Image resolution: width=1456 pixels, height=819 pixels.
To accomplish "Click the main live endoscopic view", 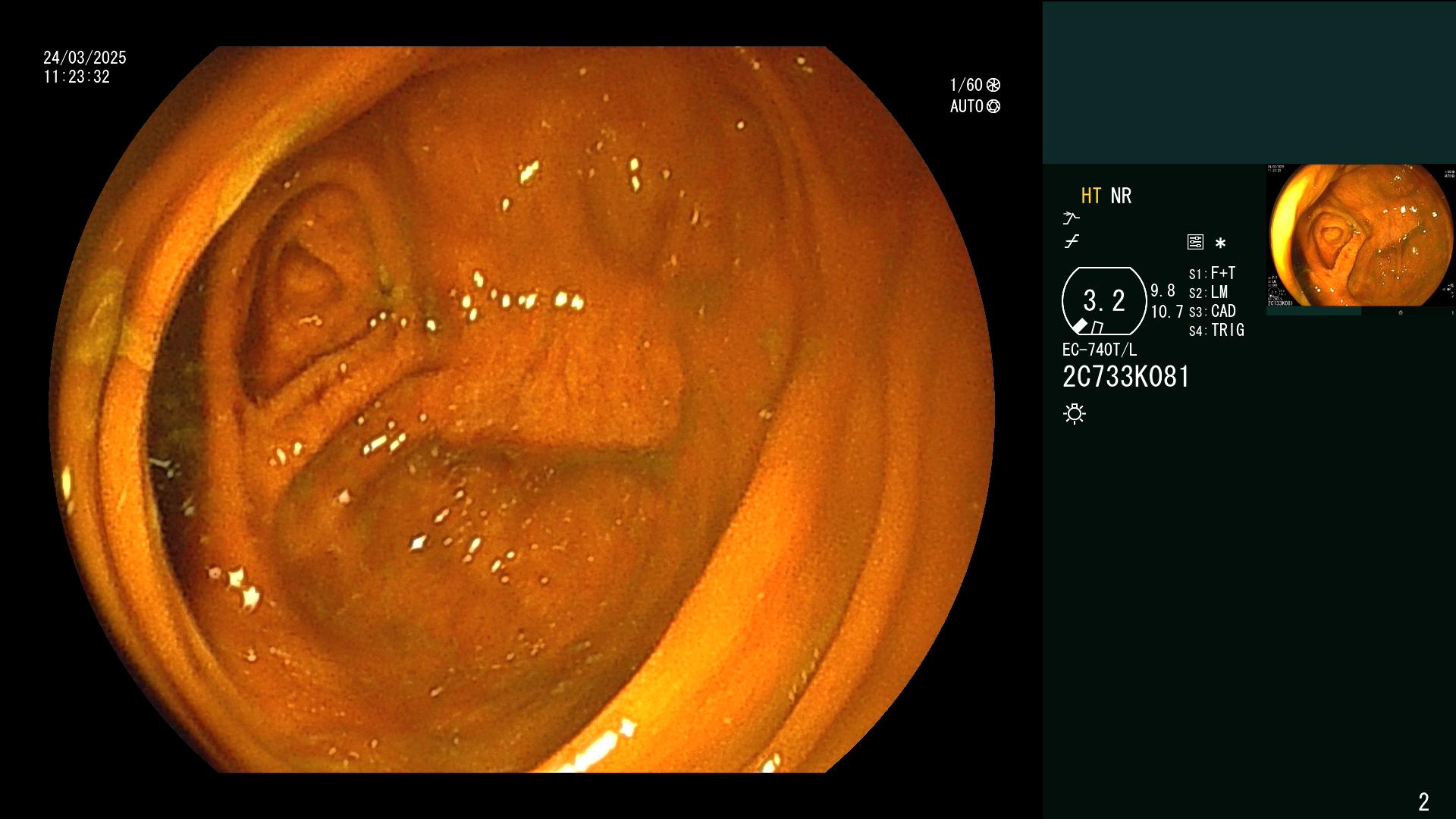I will pos(522,409).
